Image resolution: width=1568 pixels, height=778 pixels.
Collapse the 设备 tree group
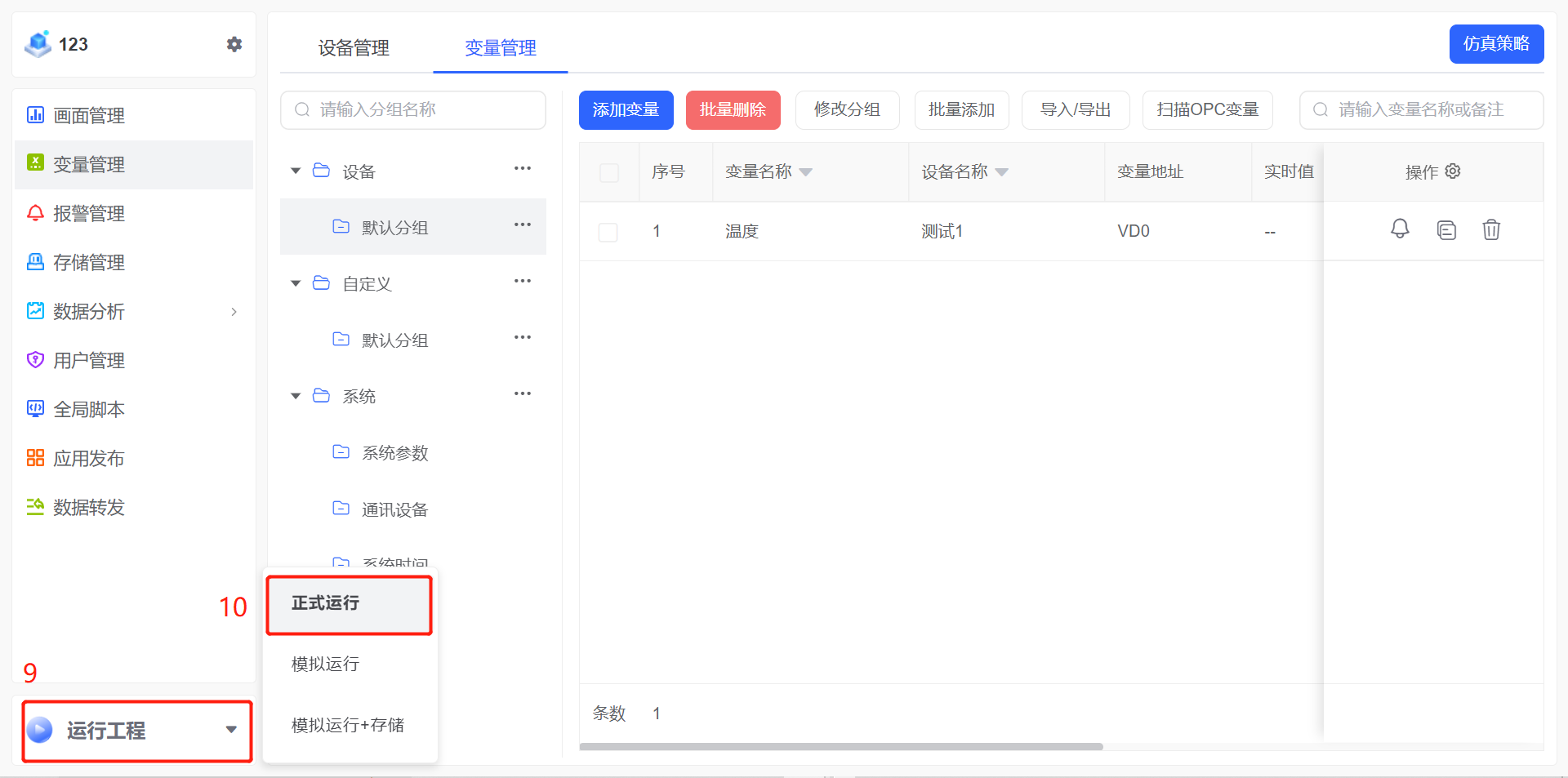point(296,171)
